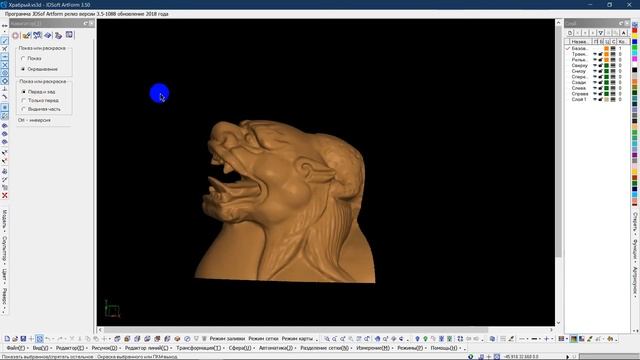This screenshot has width=640, height=360.
Task: Click the first ring icon in Navigator toolbar
Action: 16,36
